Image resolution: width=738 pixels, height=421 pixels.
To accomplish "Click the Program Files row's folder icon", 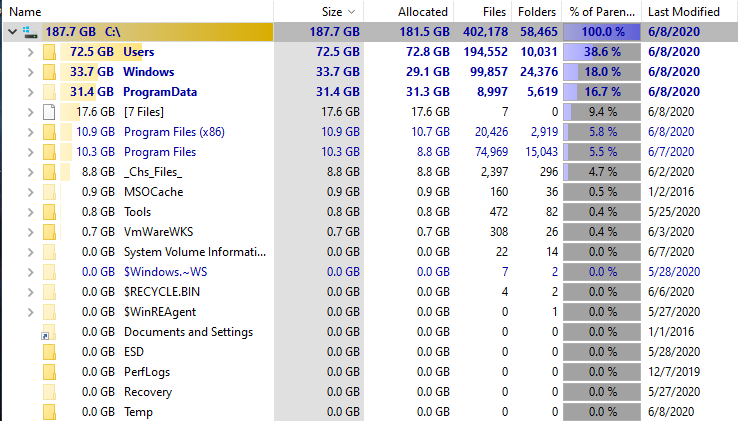I will click(49, 152).
